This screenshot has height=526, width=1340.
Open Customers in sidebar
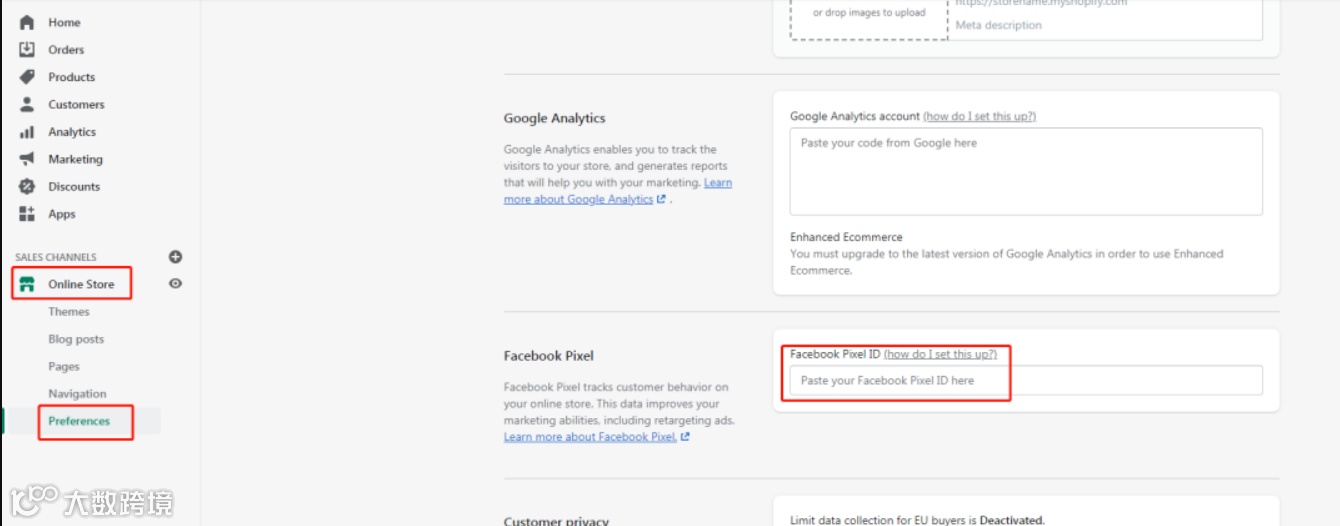pos(76,104)
